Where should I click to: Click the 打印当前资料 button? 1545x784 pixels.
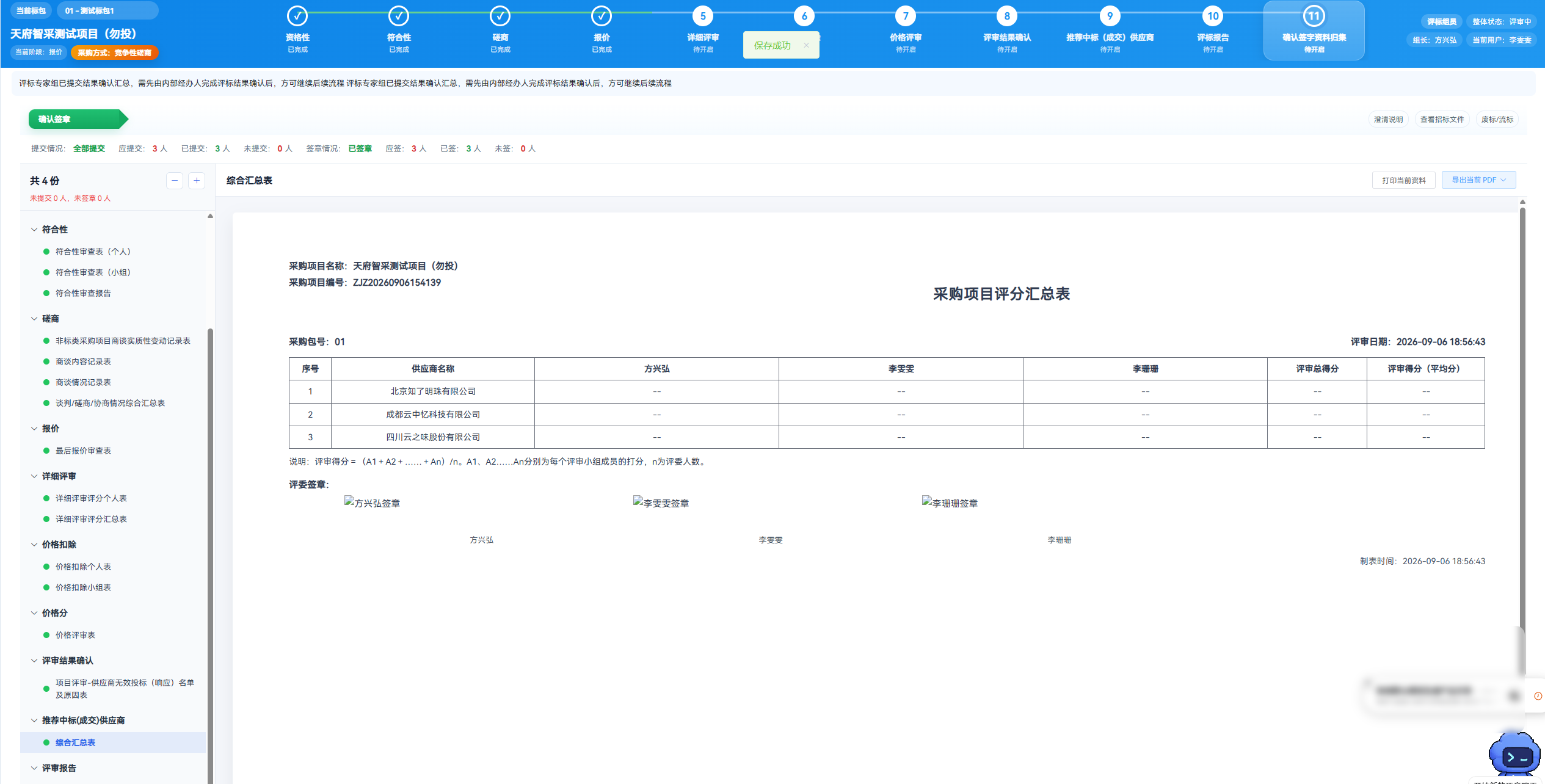(x=1403, y=180)
